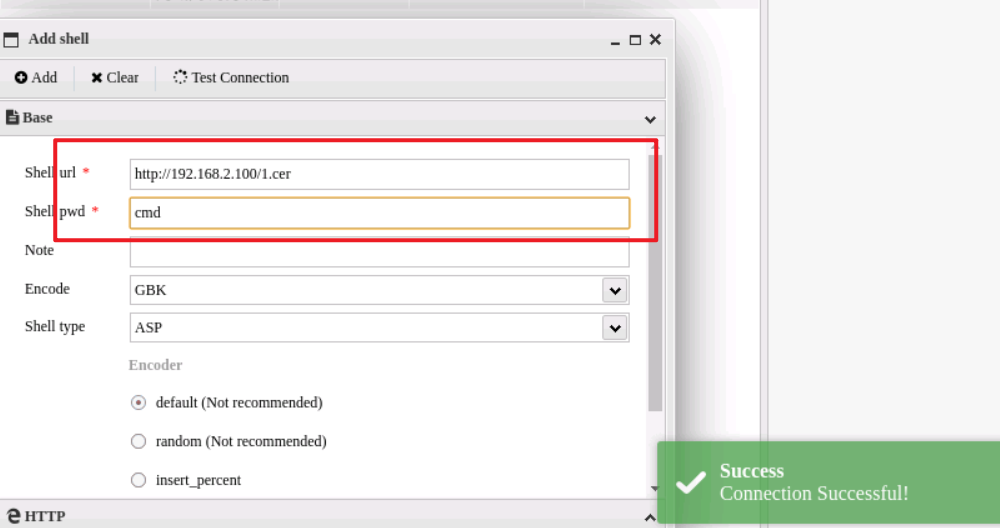
Task: Expand the HTTP section chevron
Action: tap(651, 517)
